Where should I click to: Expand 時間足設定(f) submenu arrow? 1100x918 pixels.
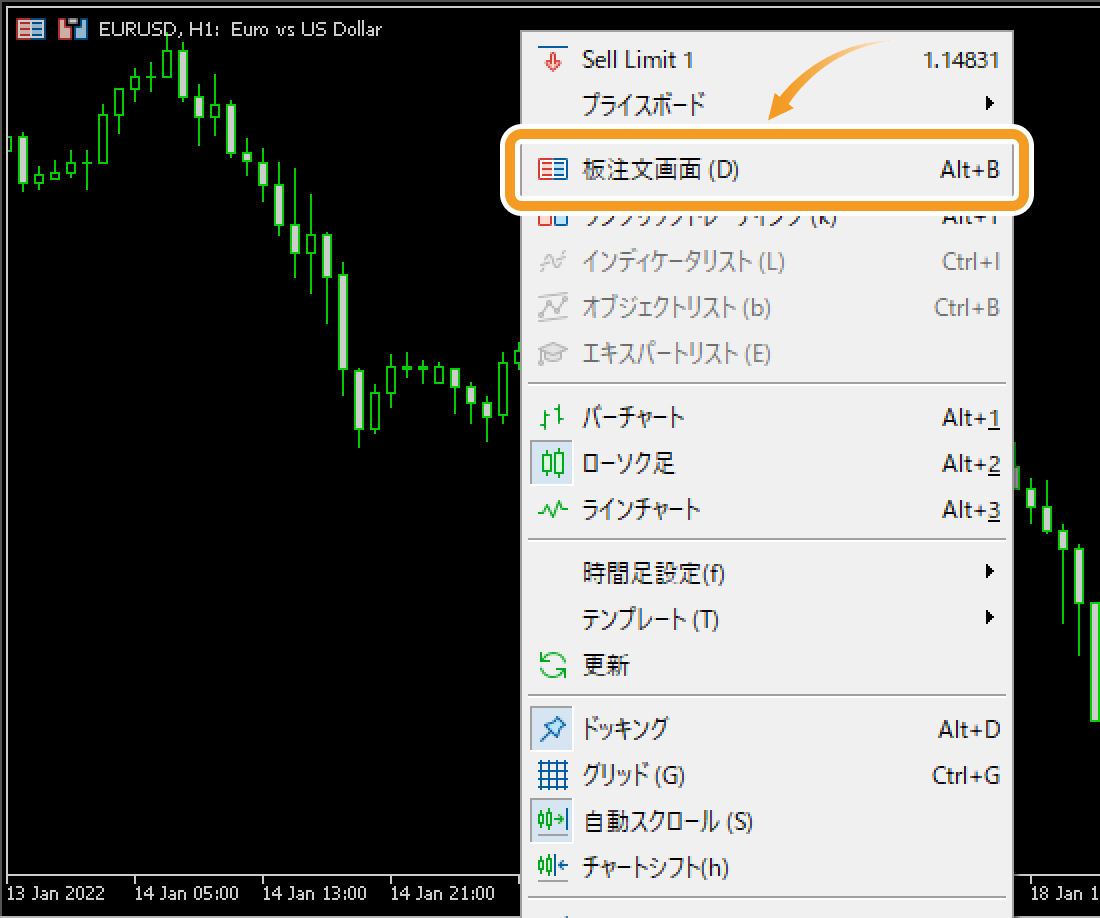coord(990,572)
